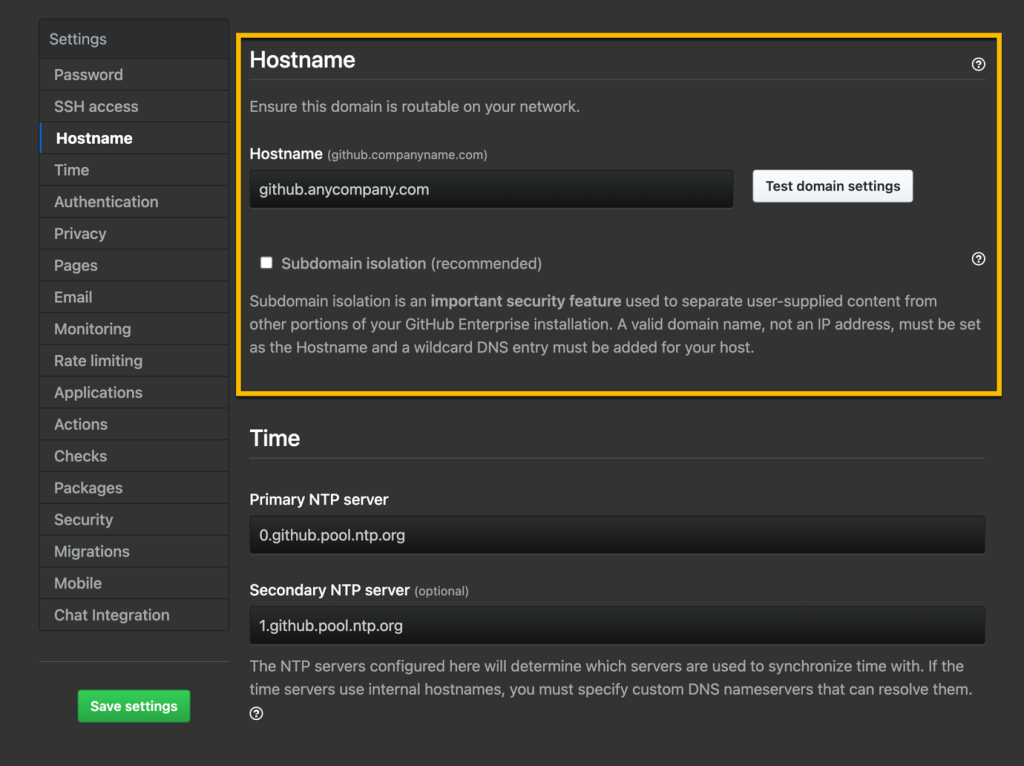The height and width of the screenshot is (766, 1024).
Task: Enable the Subdomain isolation checkbox
Action: (266, 262)
